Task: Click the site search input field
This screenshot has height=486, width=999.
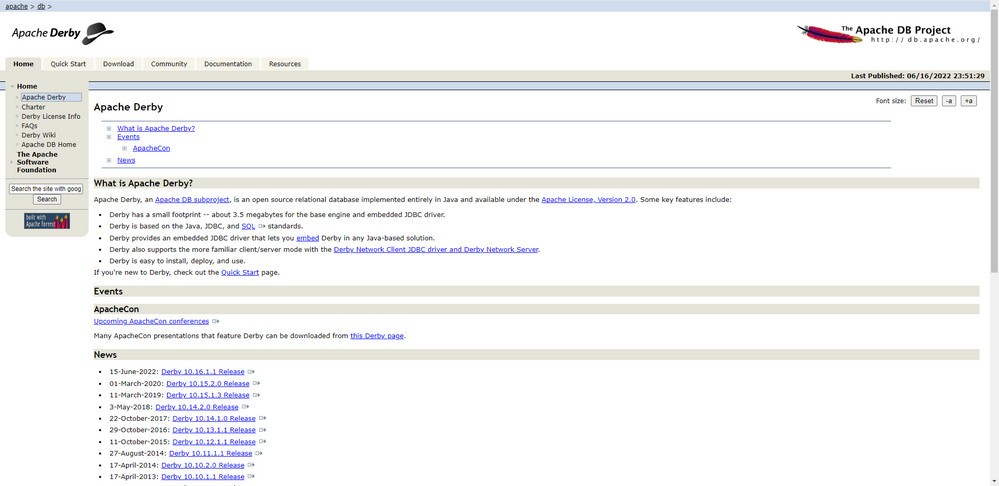Action: click(47, 189)
